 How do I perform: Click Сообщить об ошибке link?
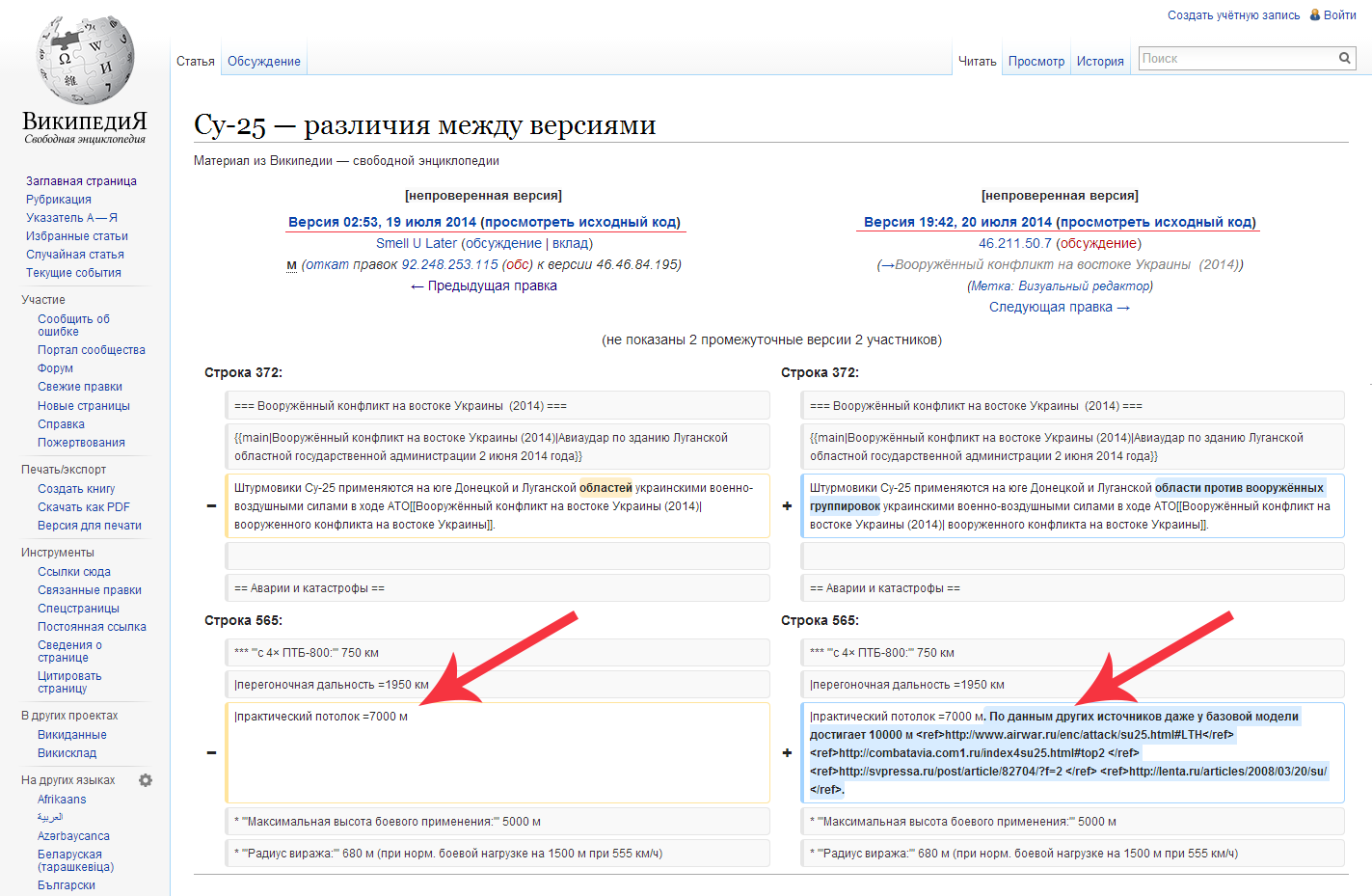[73, 325]
